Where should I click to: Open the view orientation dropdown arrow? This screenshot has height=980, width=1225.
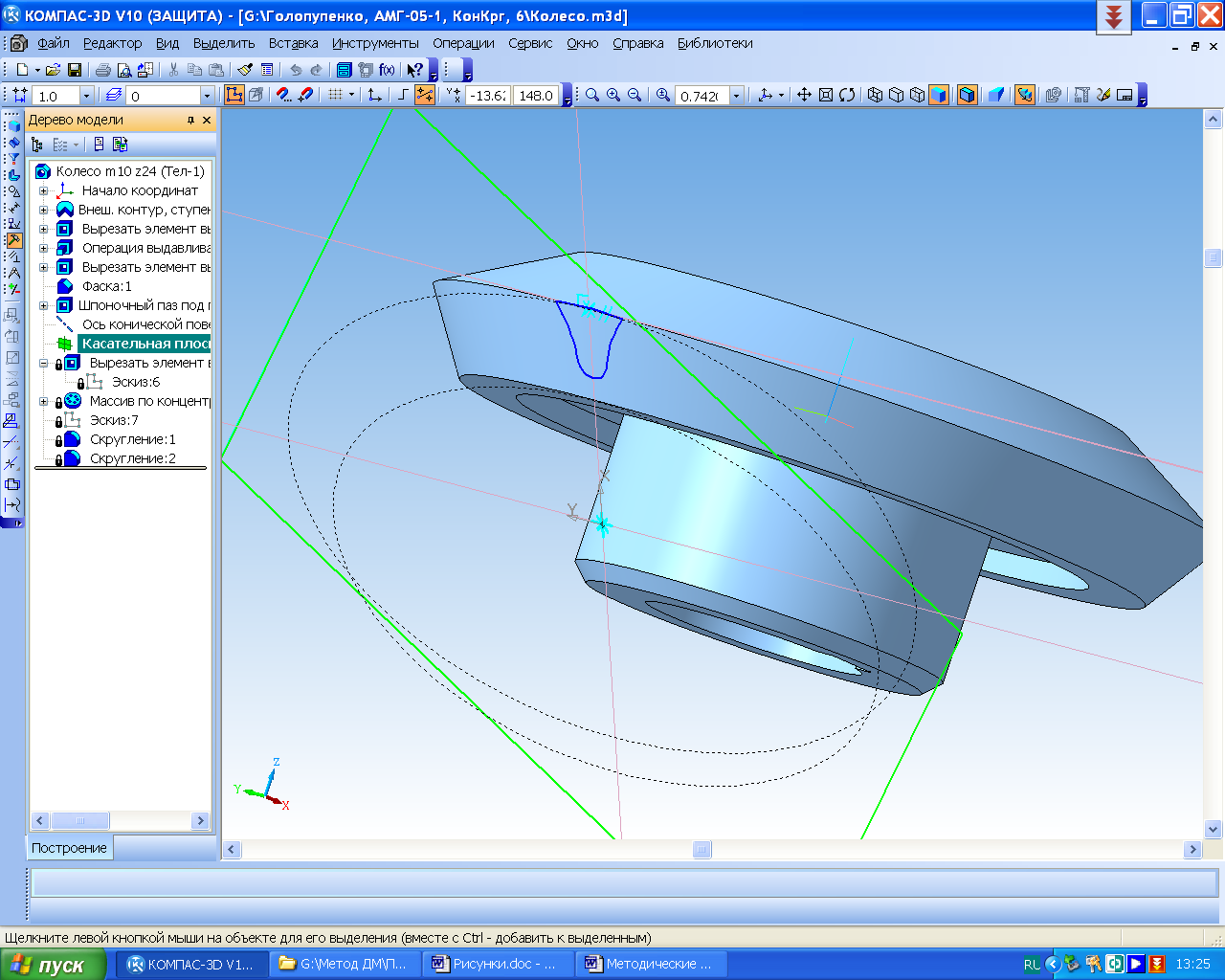781,96
